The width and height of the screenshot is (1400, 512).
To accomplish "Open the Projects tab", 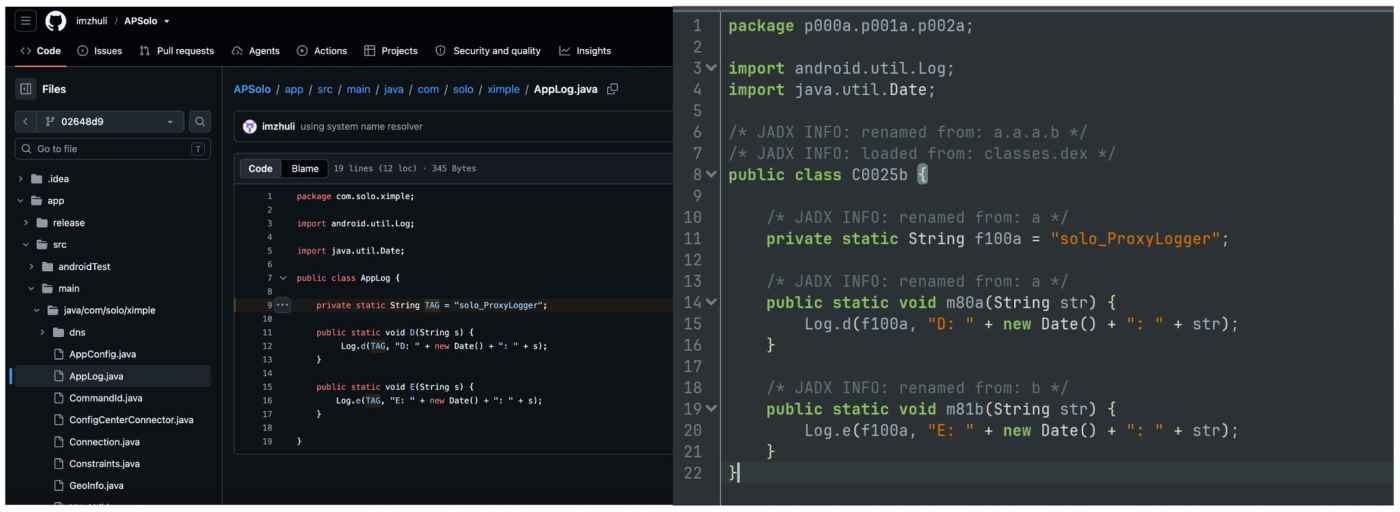I will 391,51.
